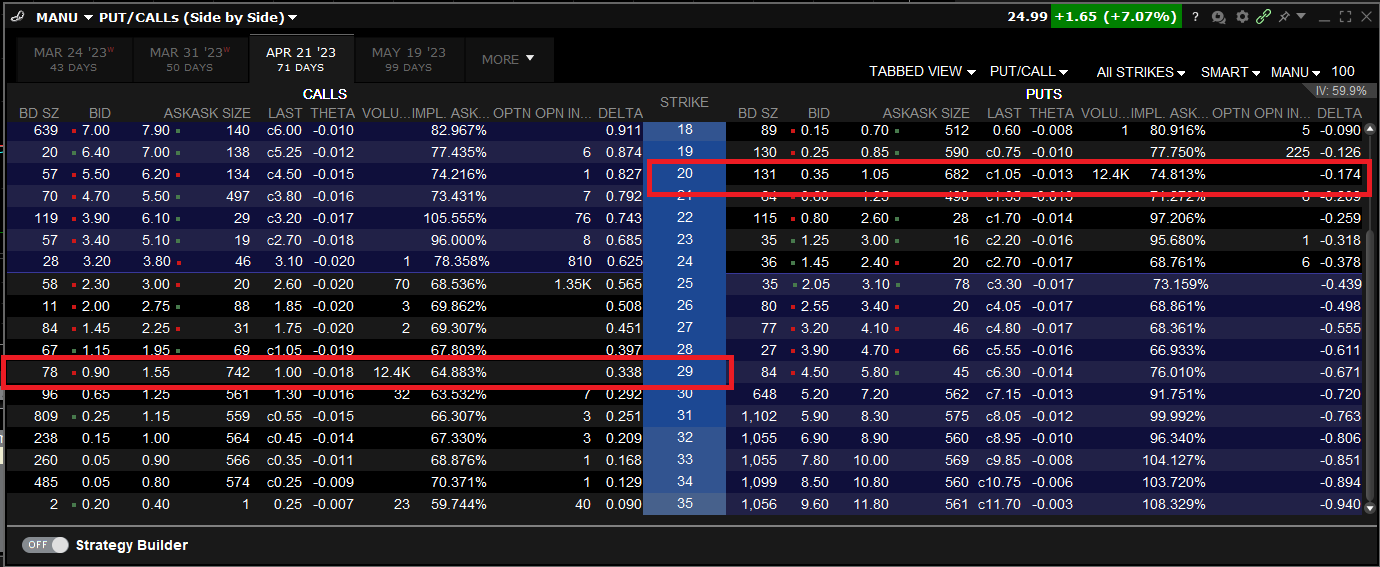The height and width of the screenshot is (567, 1380).
Task: Open the settings gear icon
Action: [x=1242, y=17]
